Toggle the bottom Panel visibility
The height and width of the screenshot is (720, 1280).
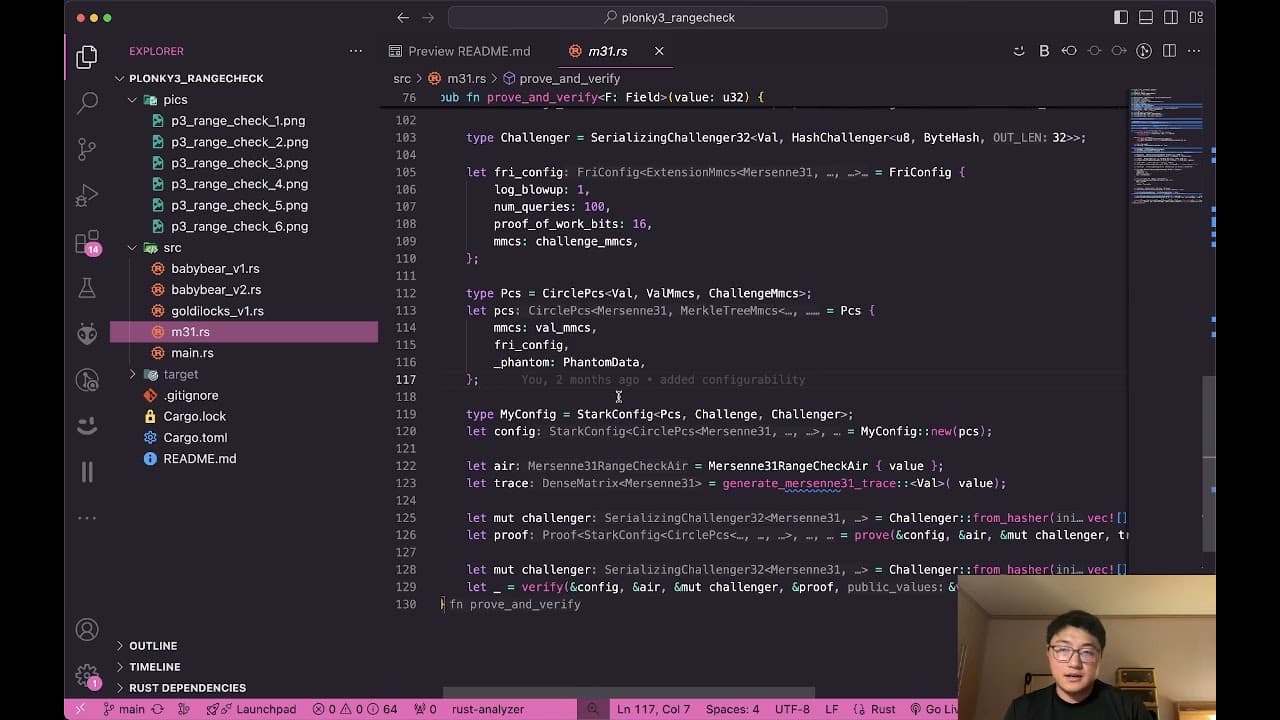1146,18
